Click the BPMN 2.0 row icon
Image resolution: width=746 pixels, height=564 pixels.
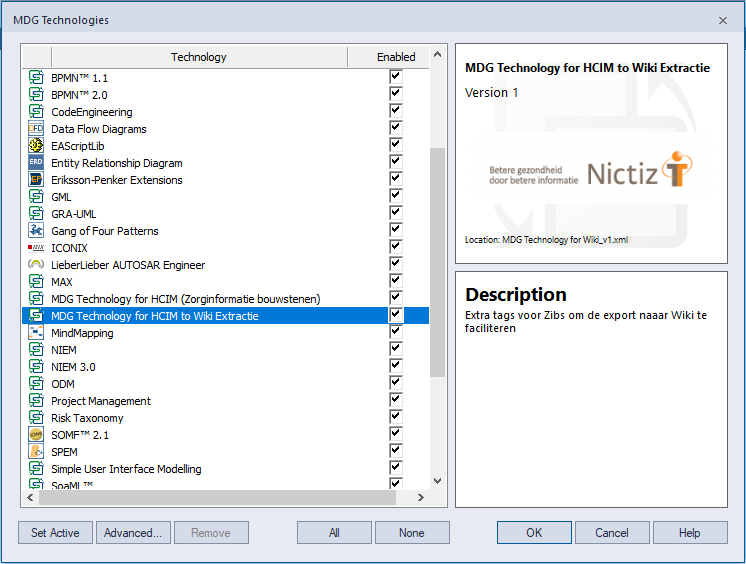[x=36, y=95]
